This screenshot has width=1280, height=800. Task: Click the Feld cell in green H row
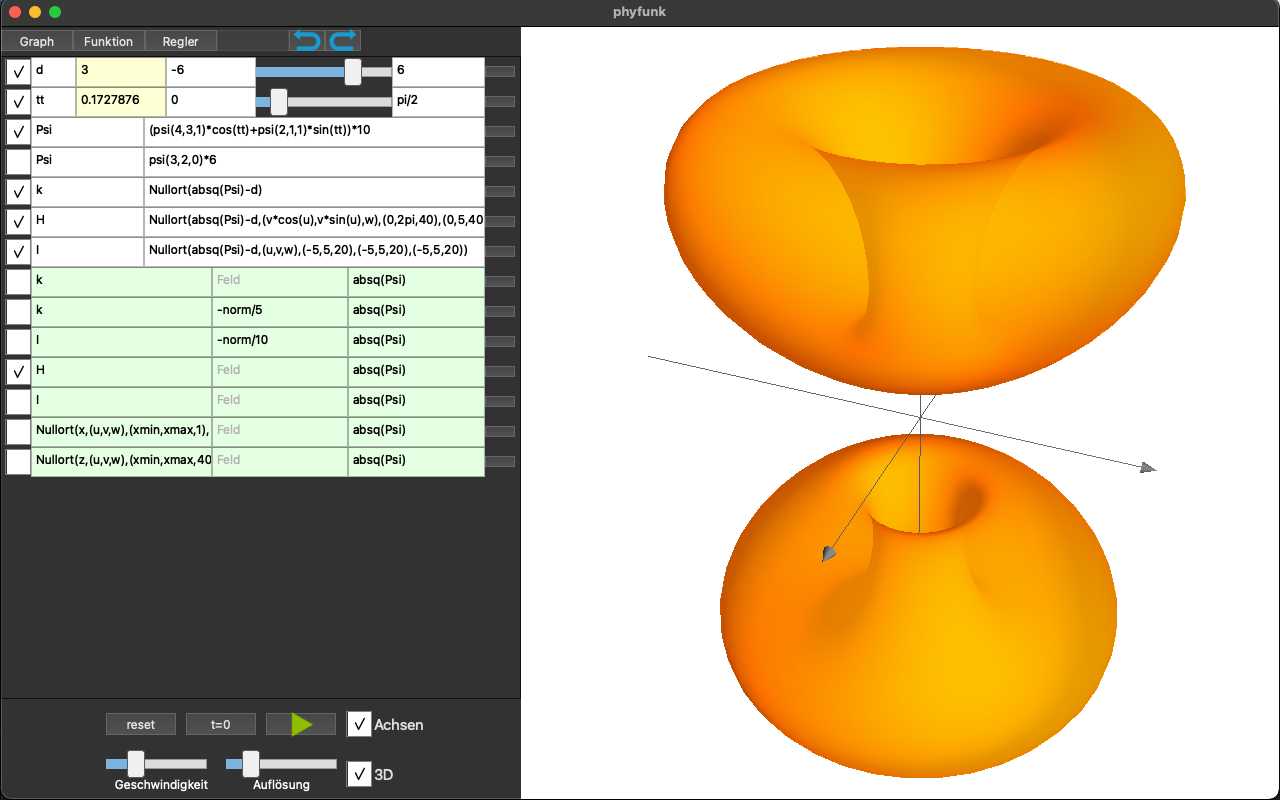click(280, 372)
